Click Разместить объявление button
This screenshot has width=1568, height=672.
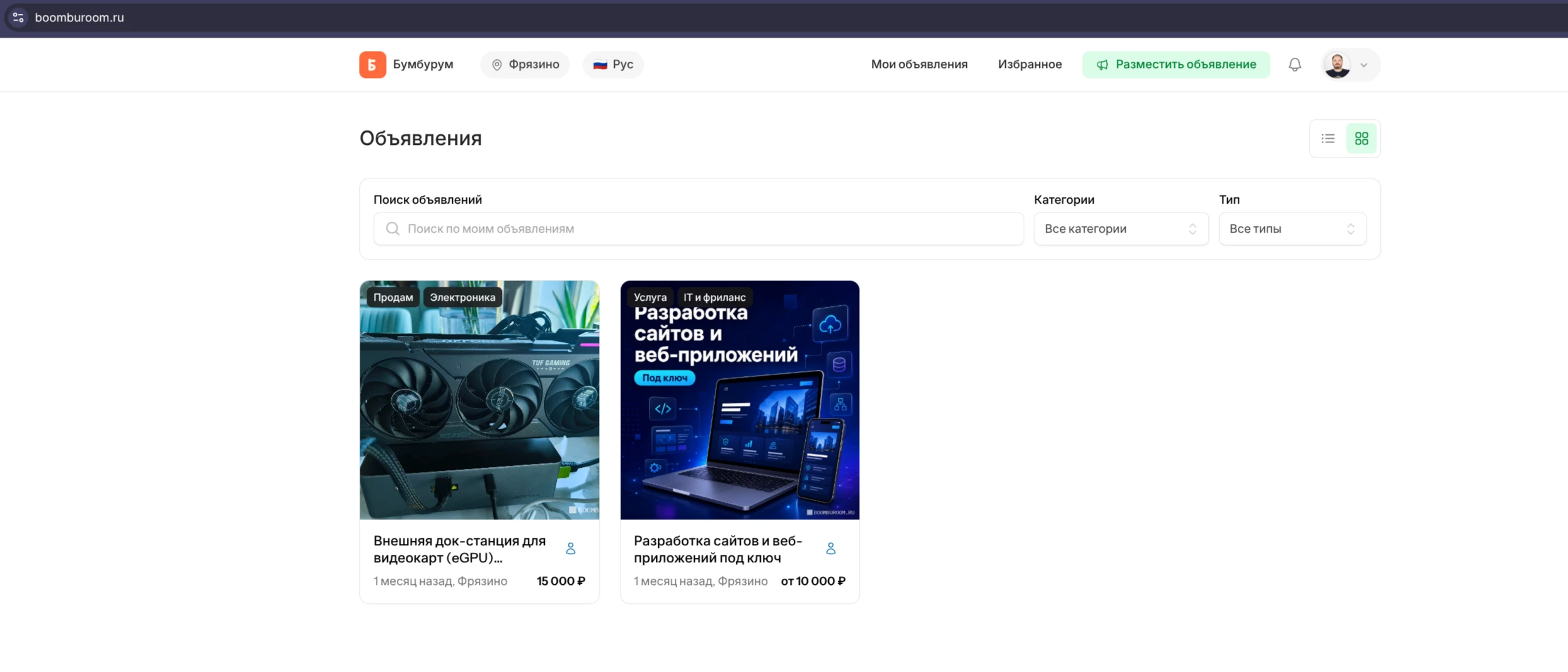[1176, 64]
